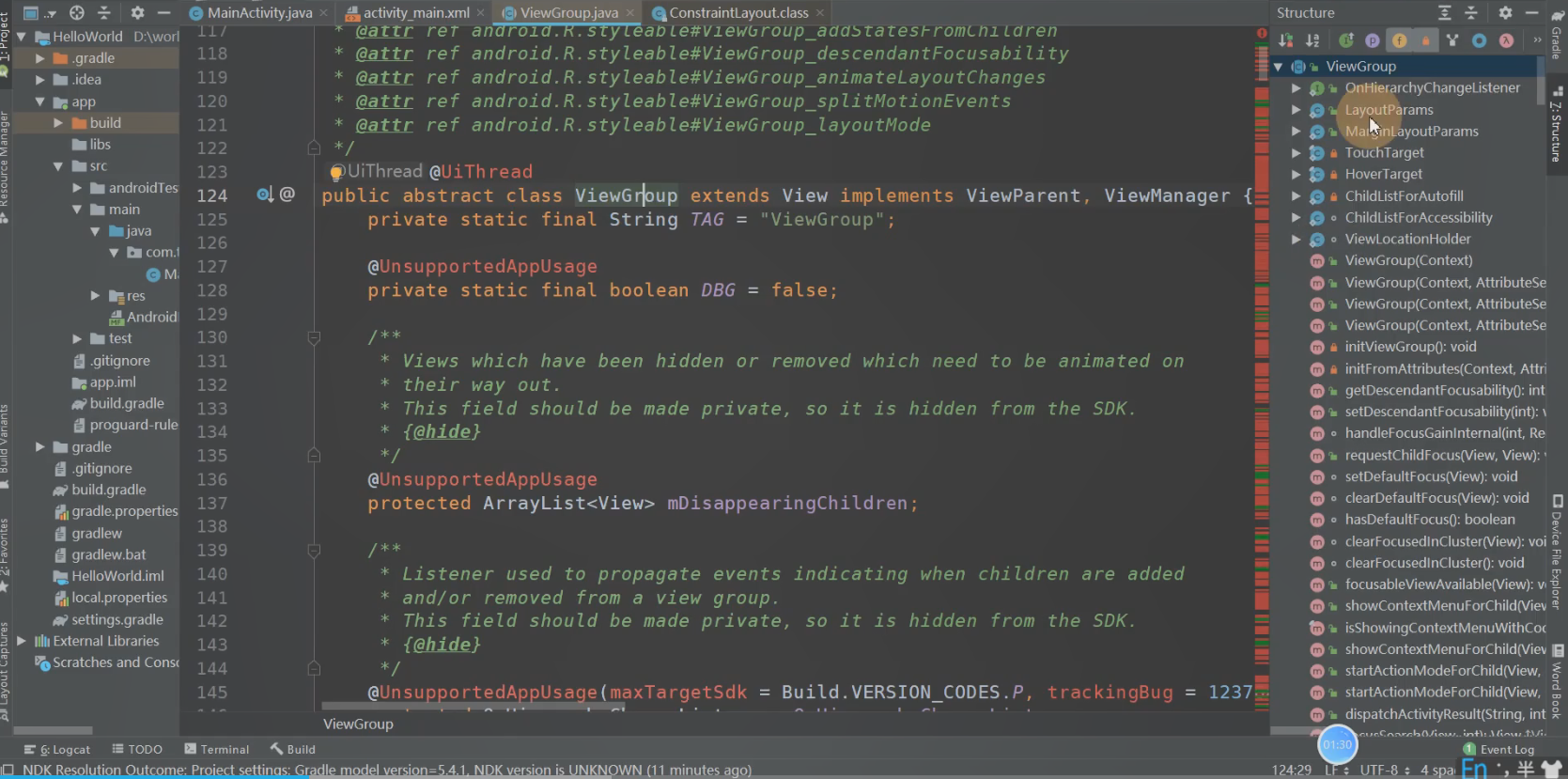Hide the Project panel with minimize icon
Viewport: 1568px width, 779px height.
pos(164,13)
